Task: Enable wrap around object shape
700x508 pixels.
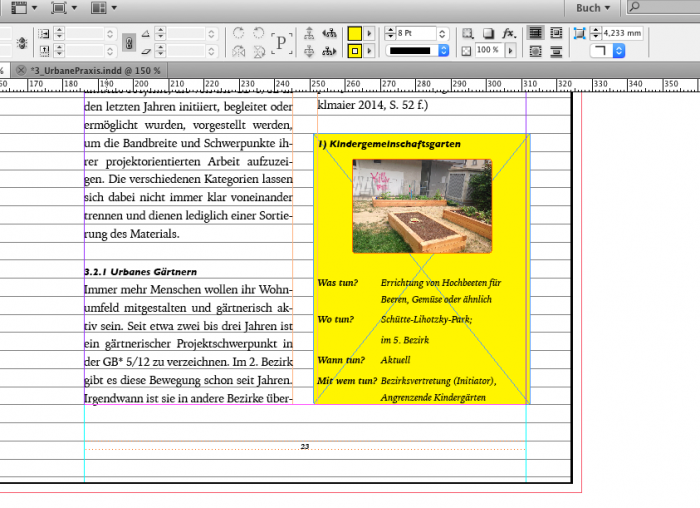Action: pos(535,51)
